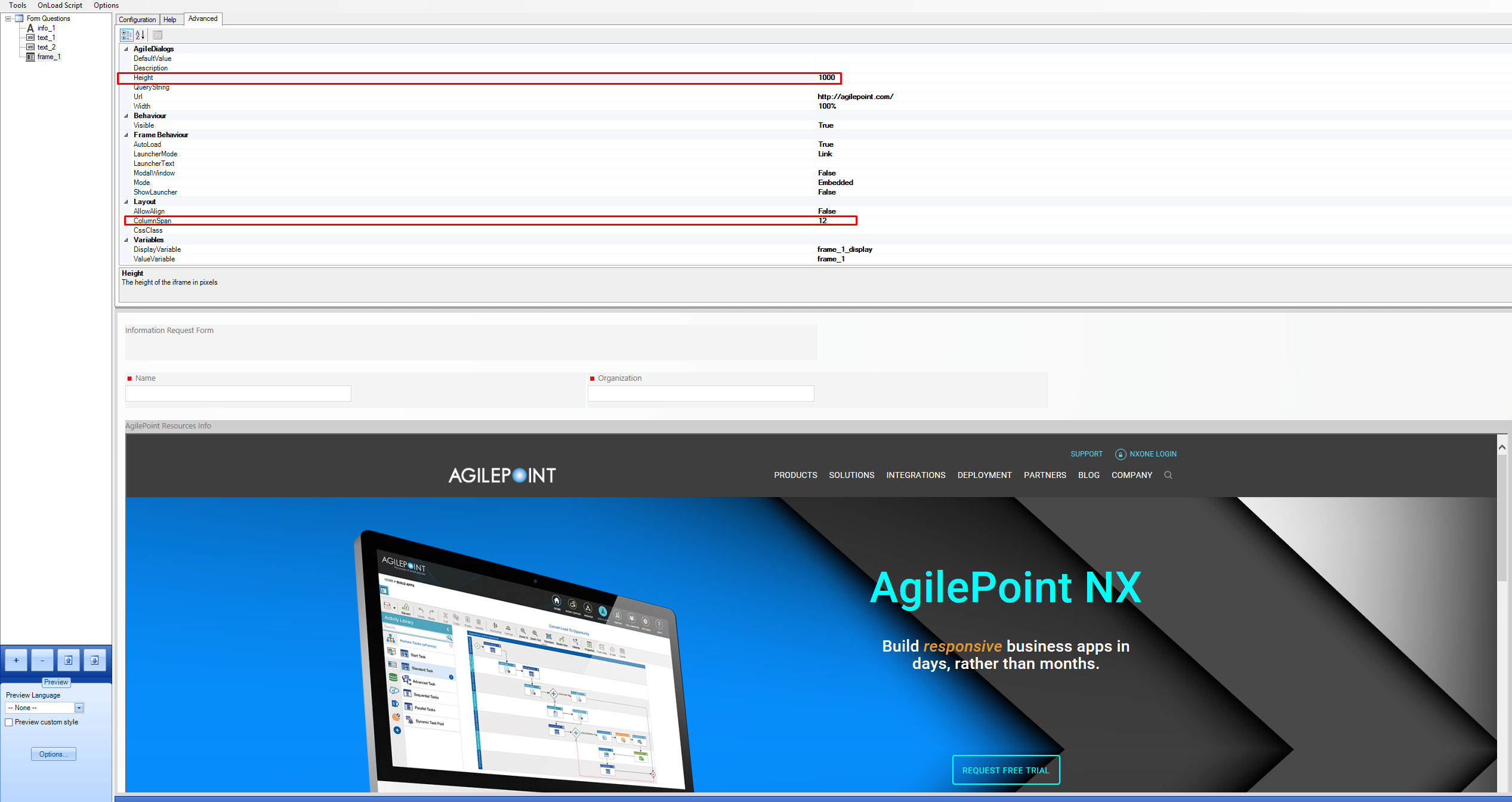
Task: Open the OnLoad Script menu
Action: (x=60, y=5)
